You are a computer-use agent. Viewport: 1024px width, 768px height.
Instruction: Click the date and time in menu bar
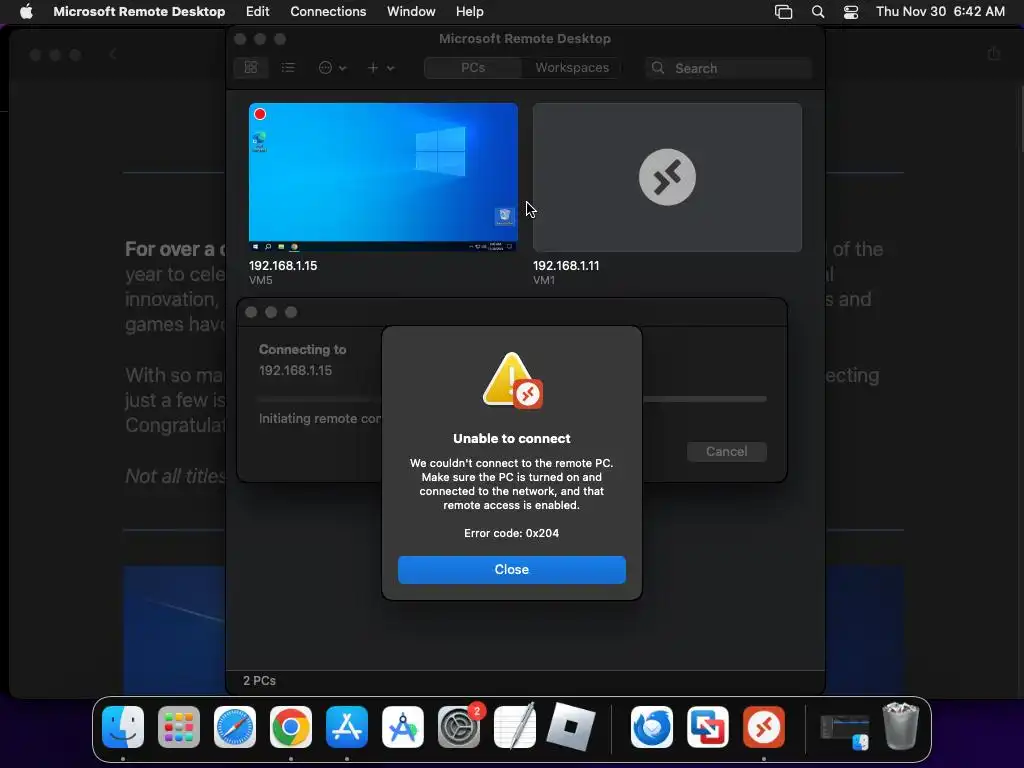click(x=940, y=12)
